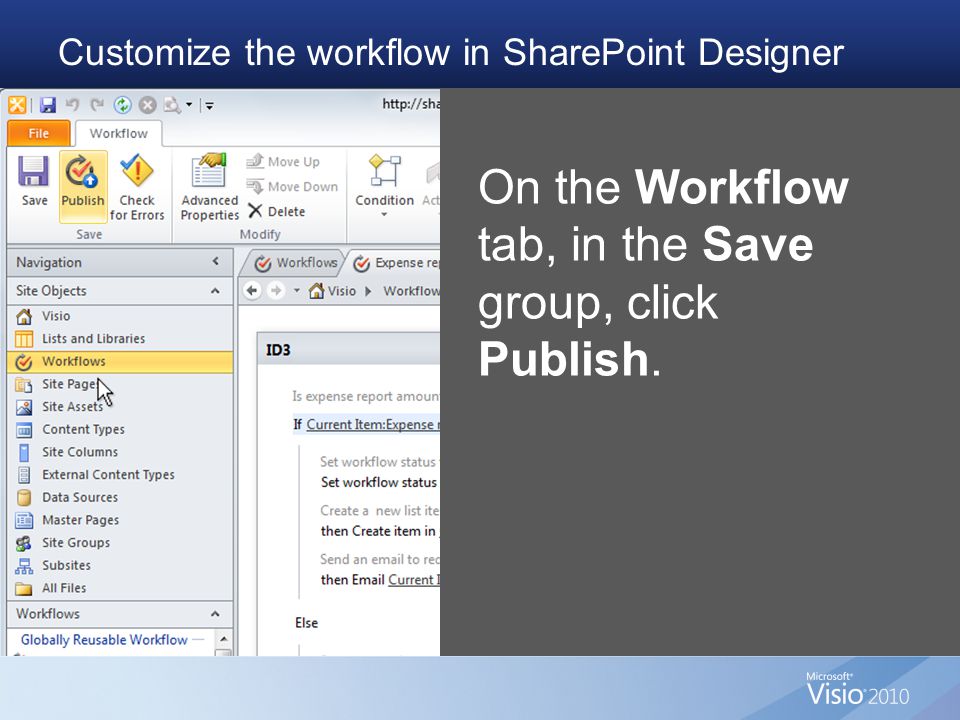Click the gray Stop icon in the quick access toolbar

[148, 105]
